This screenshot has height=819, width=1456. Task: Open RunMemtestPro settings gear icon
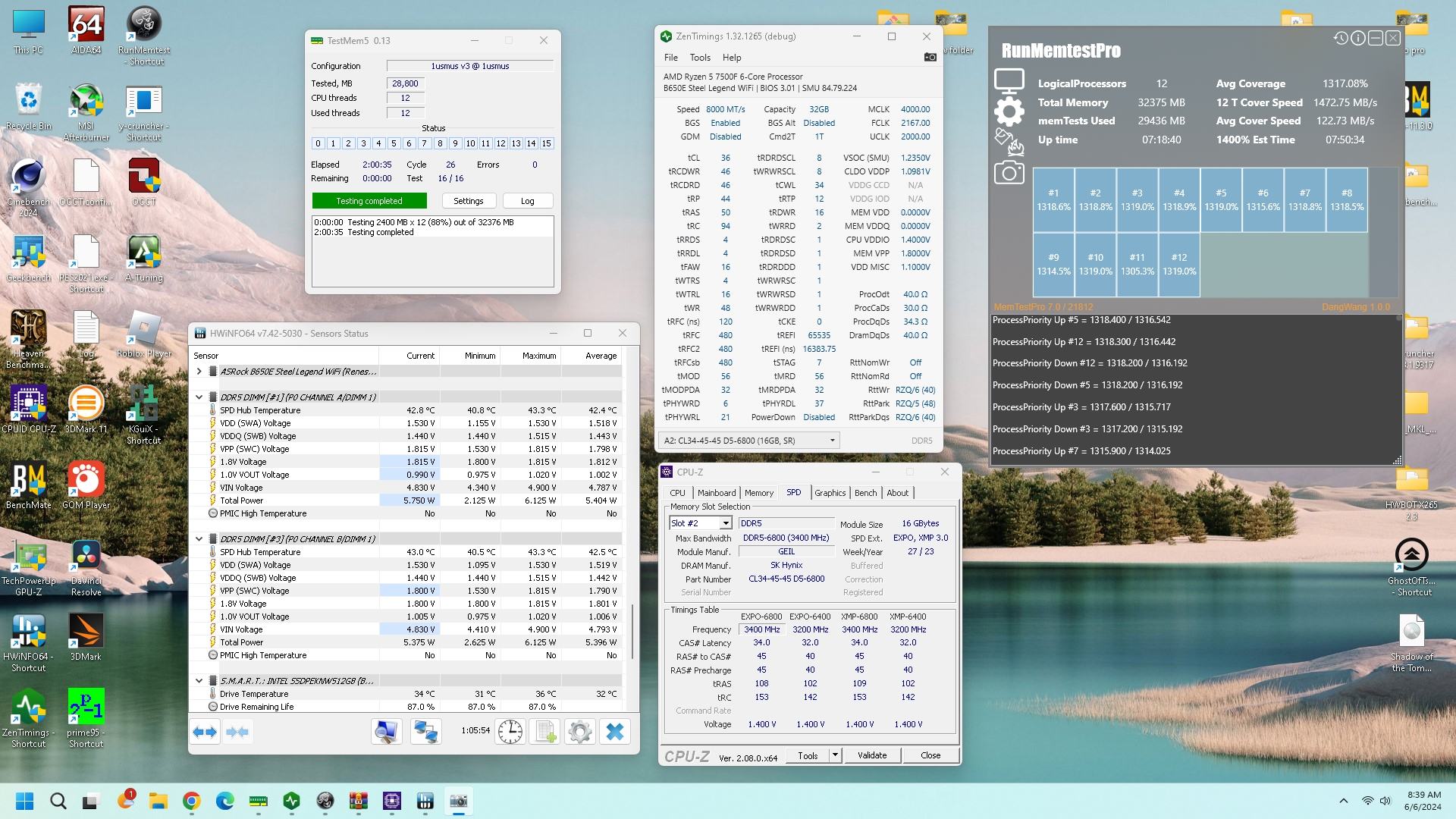(1009, 111)
